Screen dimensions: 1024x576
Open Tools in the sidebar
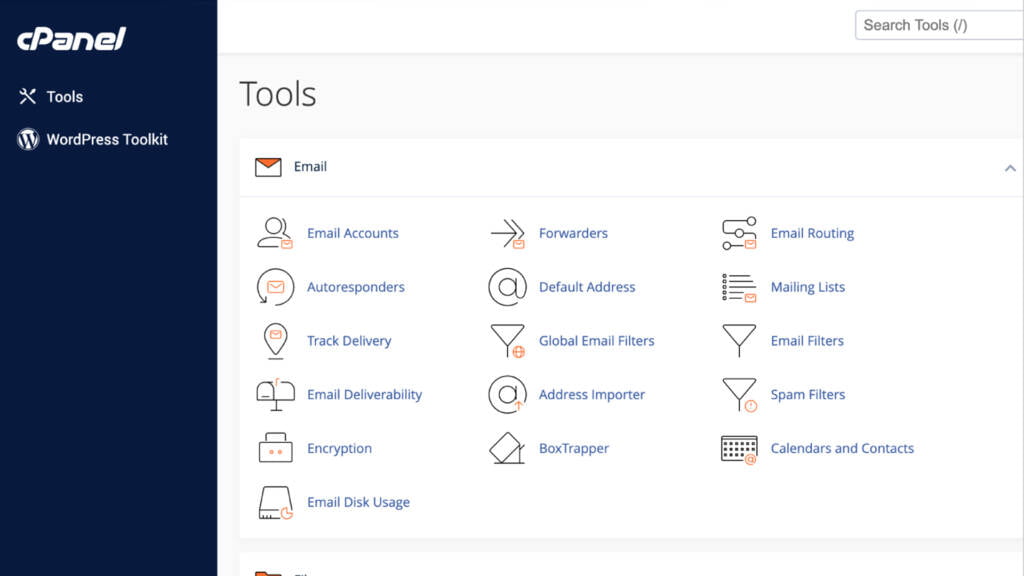(64, 97)
